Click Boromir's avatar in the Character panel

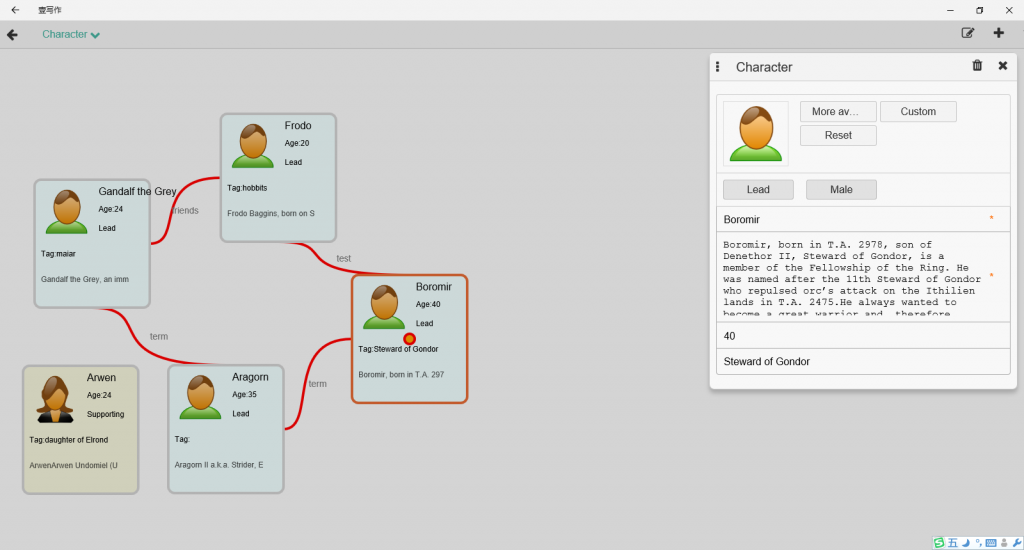coord(756,134)
